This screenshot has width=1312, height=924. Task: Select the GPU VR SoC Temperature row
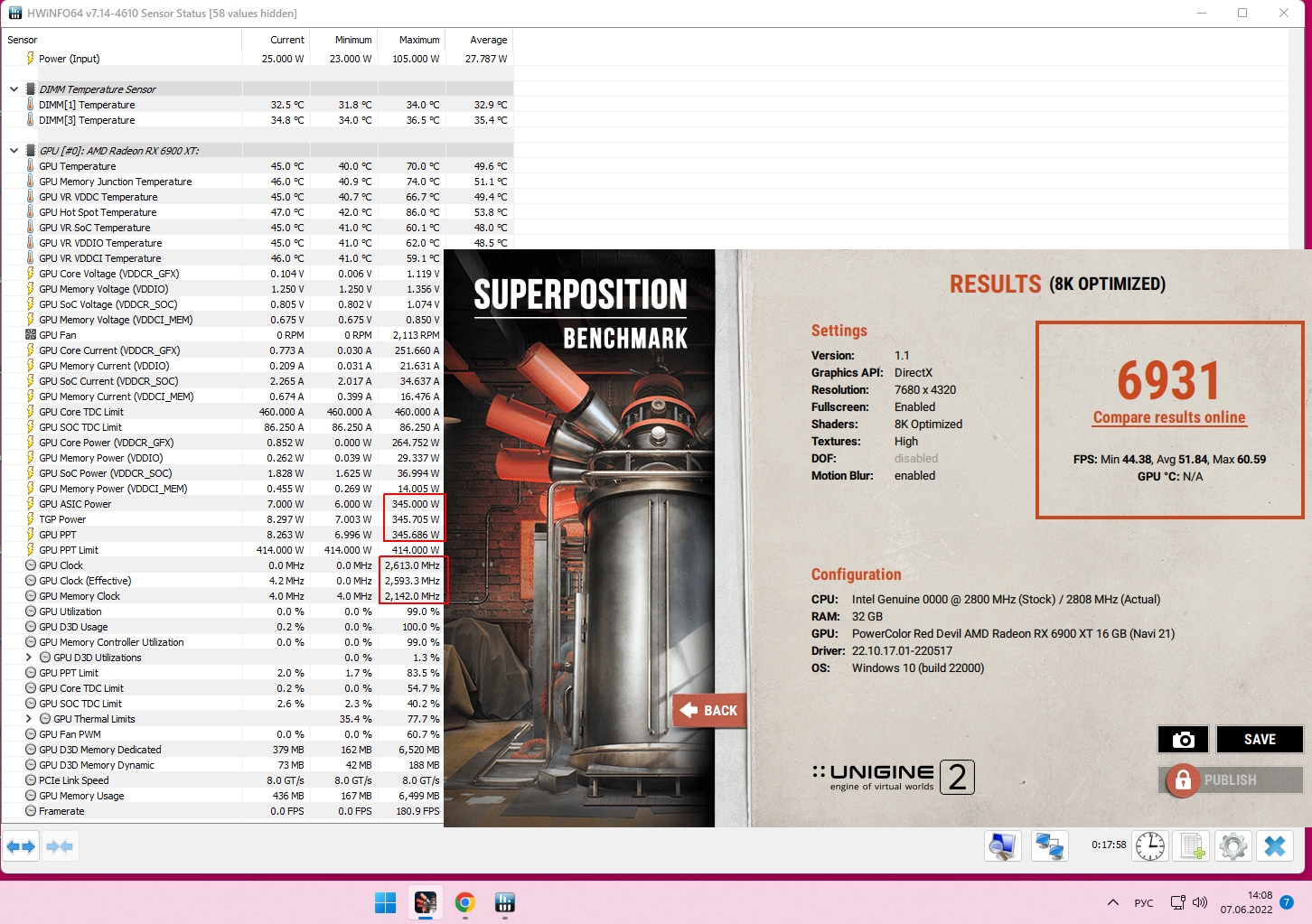tap(258, 228)
